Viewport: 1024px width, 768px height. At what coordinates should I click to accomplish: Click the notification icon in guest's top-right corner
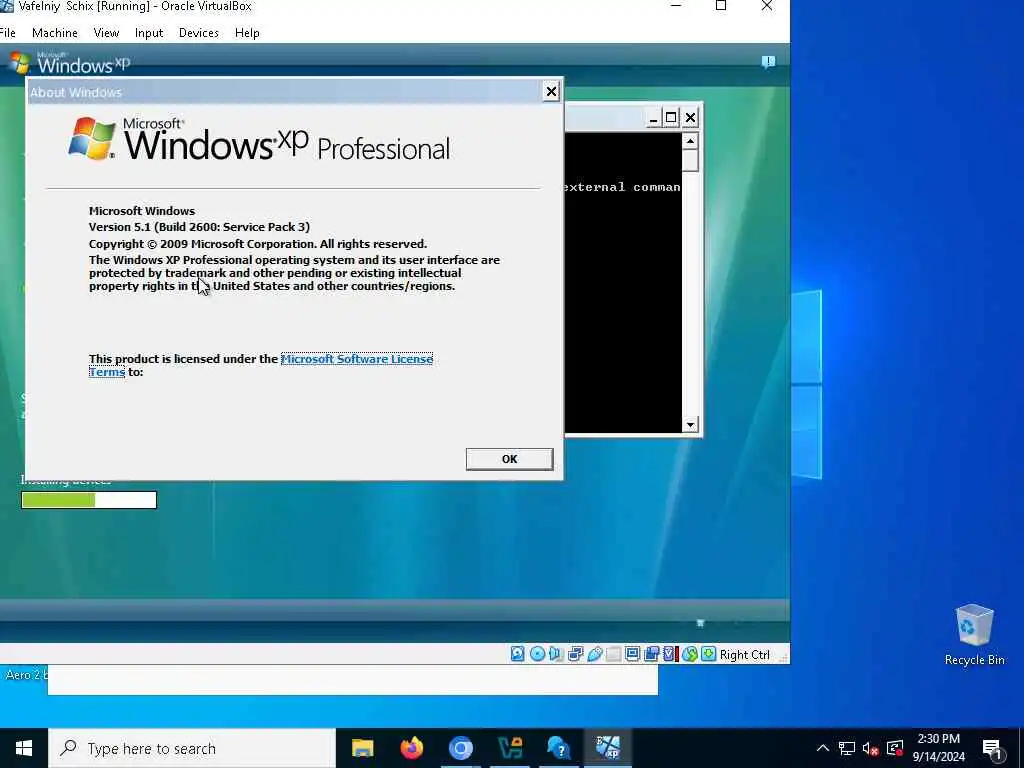pyautogui.click(x=768, y=62)
